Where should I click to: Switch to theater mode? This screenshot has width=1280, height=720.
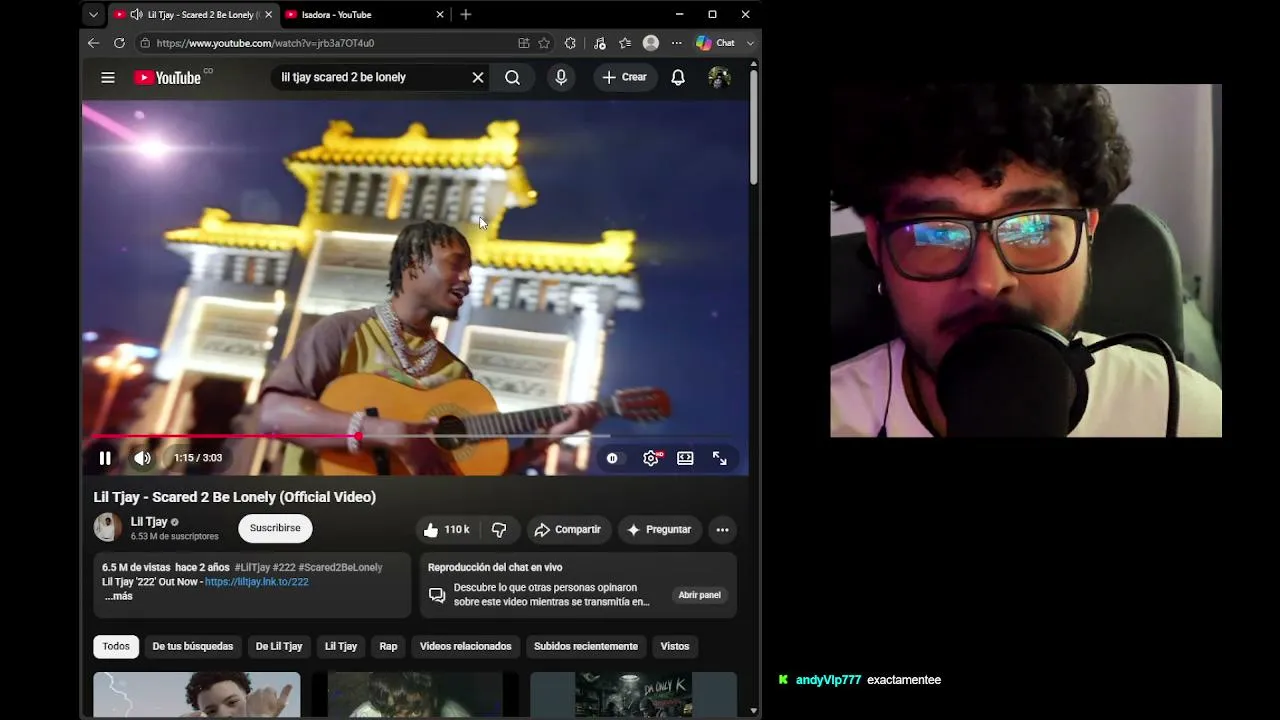tap(685, 458)
